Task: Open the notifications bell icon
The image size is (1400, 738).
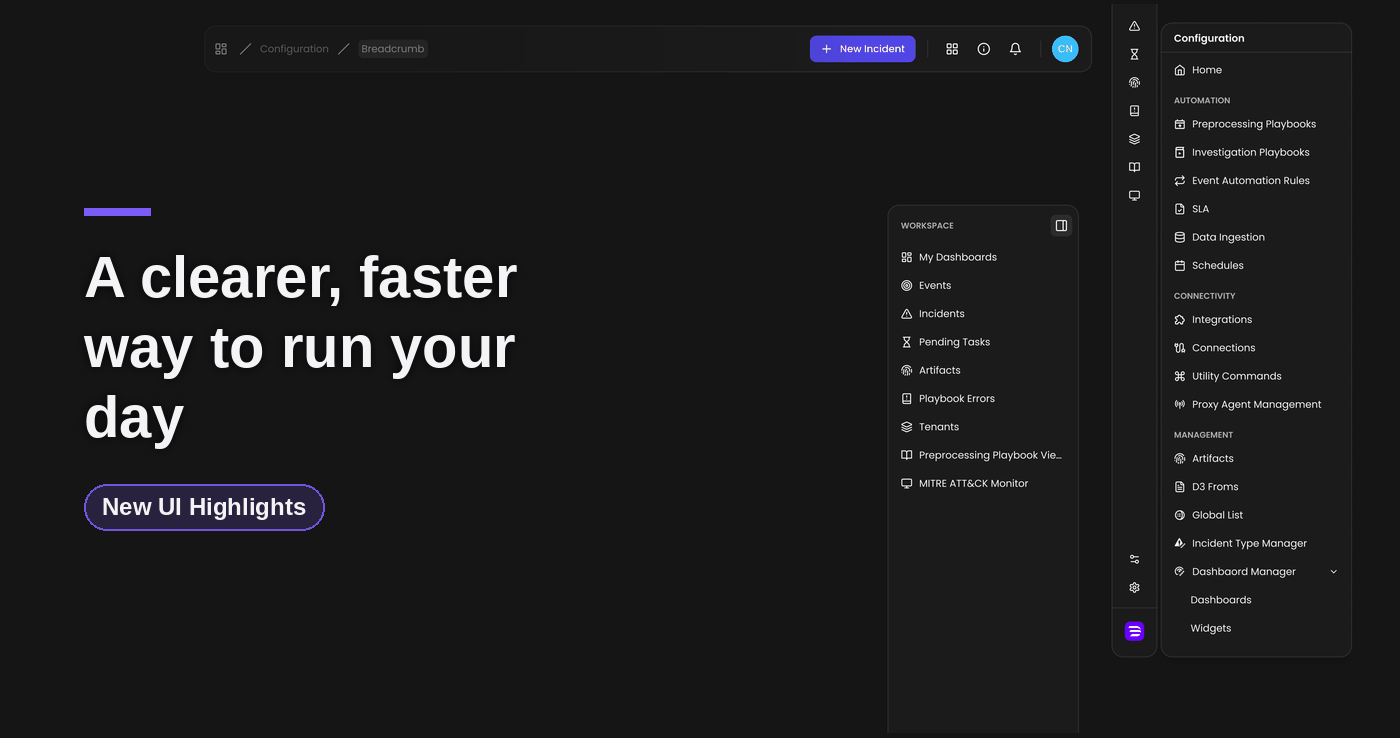Action: (x=1016, y=49)
